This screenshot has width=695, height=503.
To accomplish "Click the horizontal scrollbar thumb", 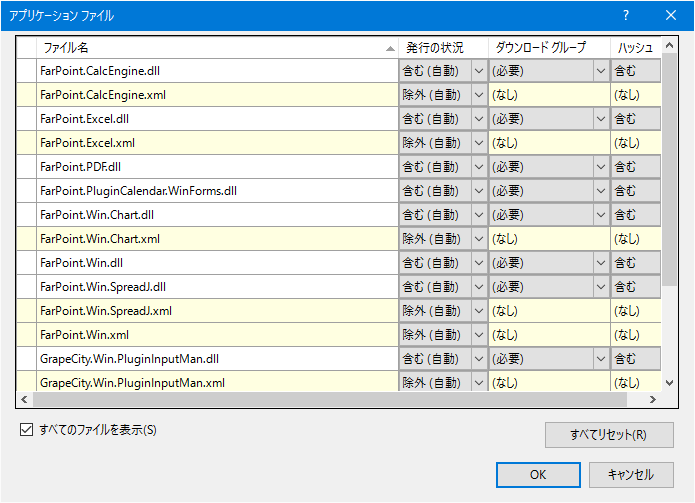I will point(330,399).
